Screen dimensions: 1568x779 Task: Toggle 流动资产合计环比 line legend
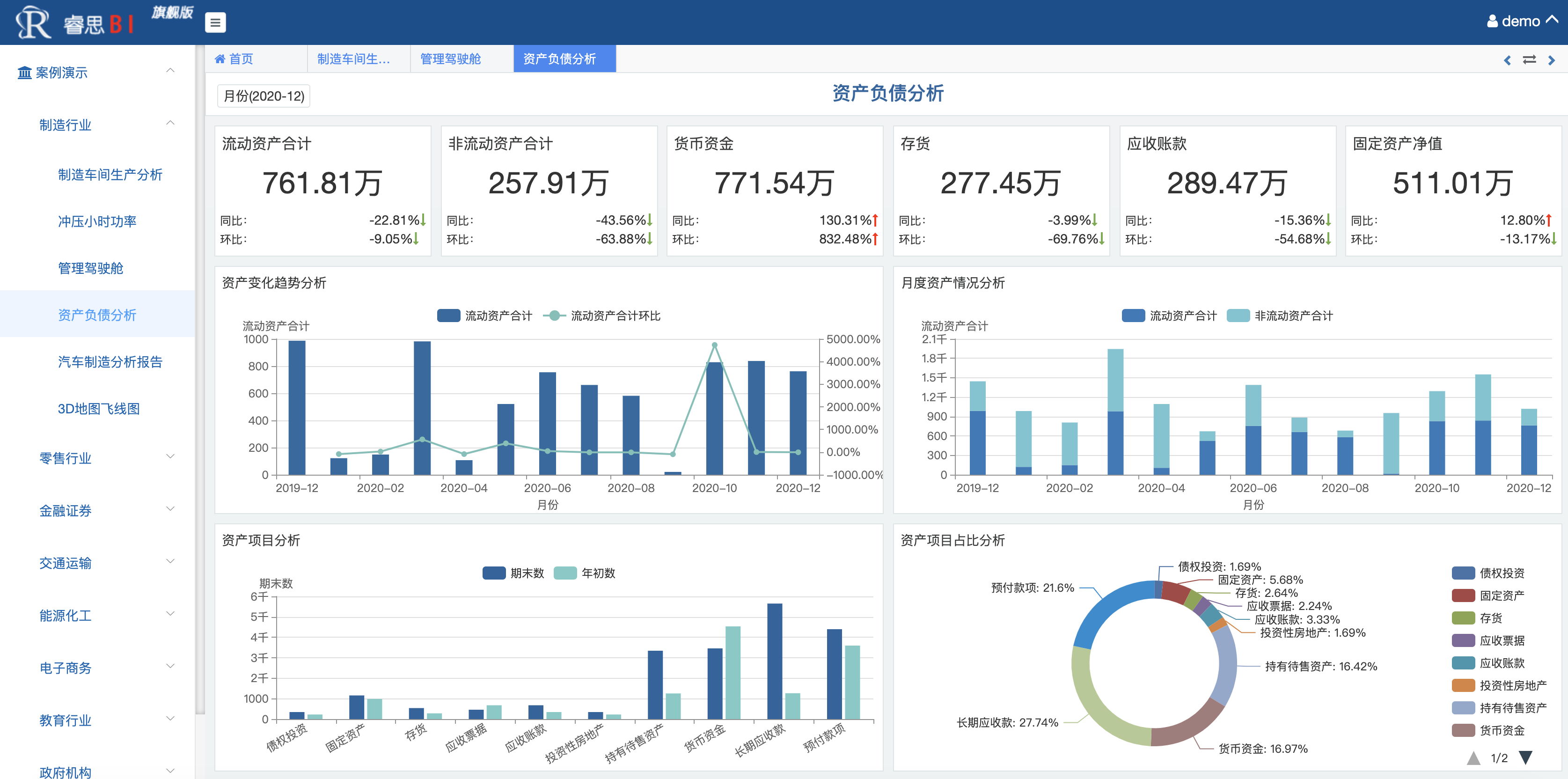click(x=601, y=316)
